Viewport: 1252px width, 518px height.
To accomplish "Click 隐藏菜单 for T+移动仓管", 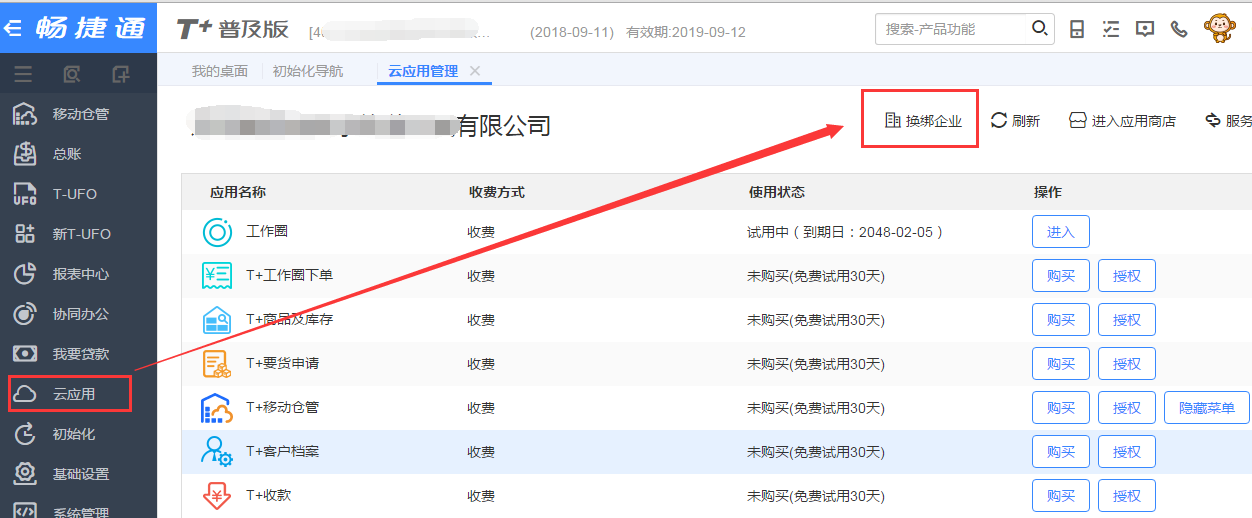I will (x=1207, y=408).
